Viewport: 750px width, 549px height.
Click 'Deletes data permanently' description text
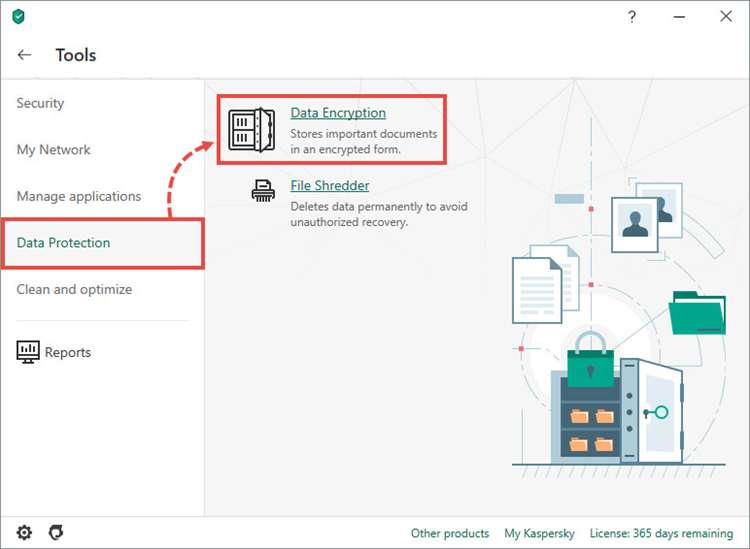click(379, 214)
